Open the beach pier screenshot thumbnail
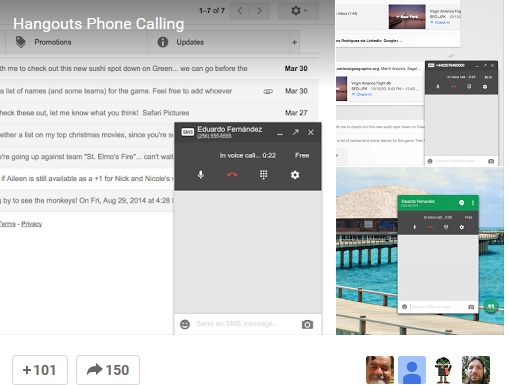The height and width of the screenshot is (385, 509). 420,251
